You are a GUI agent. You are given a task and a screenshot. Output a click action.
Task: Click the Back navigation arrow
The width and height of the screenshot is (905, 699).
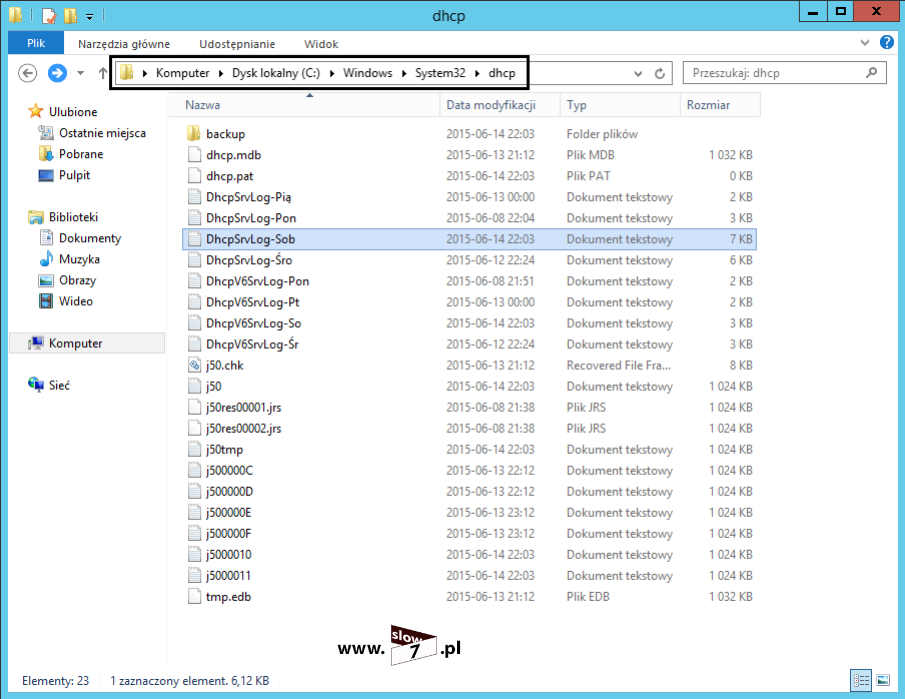[28, 73]
